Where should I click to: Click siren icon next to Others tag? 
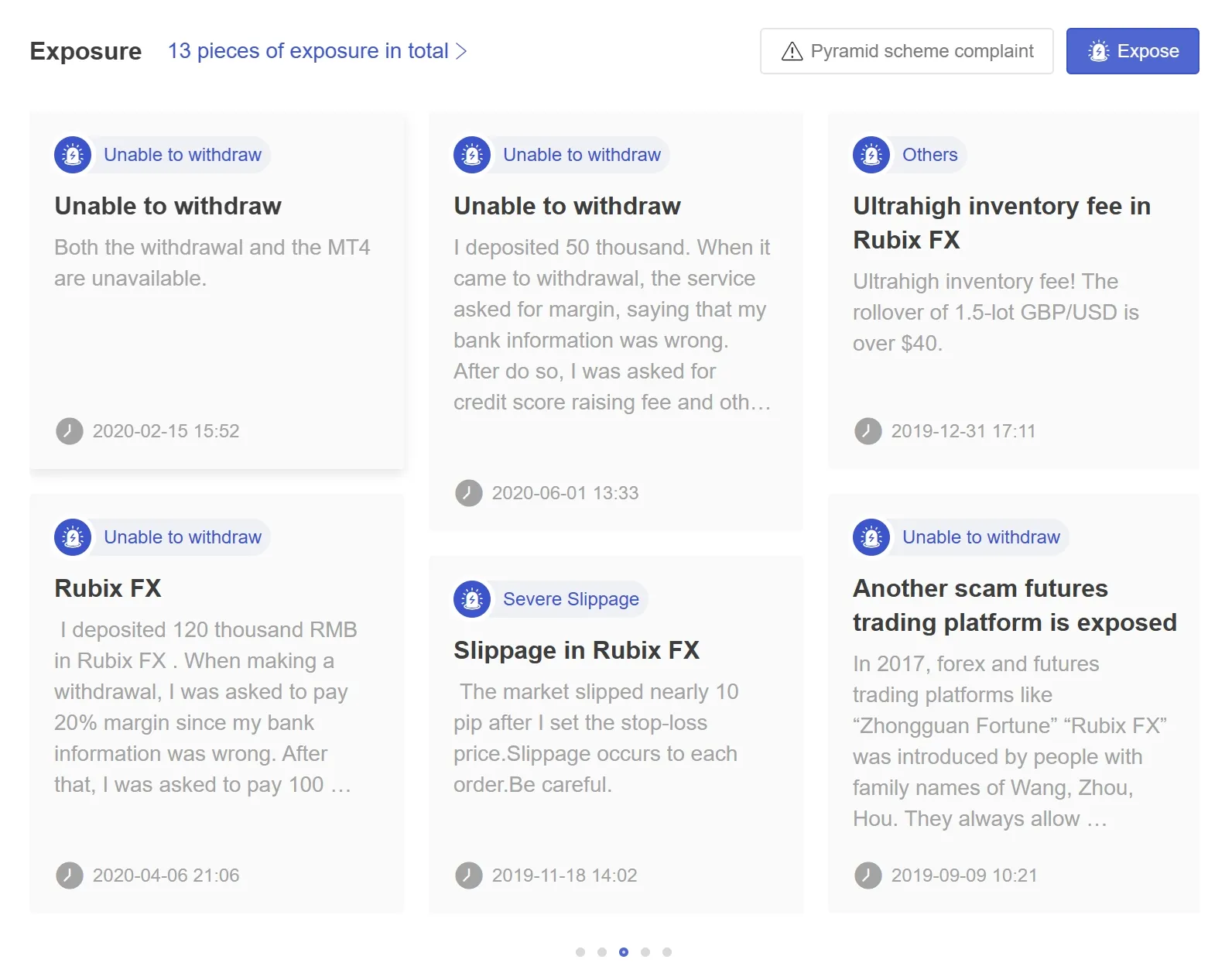tap(871, 155)
